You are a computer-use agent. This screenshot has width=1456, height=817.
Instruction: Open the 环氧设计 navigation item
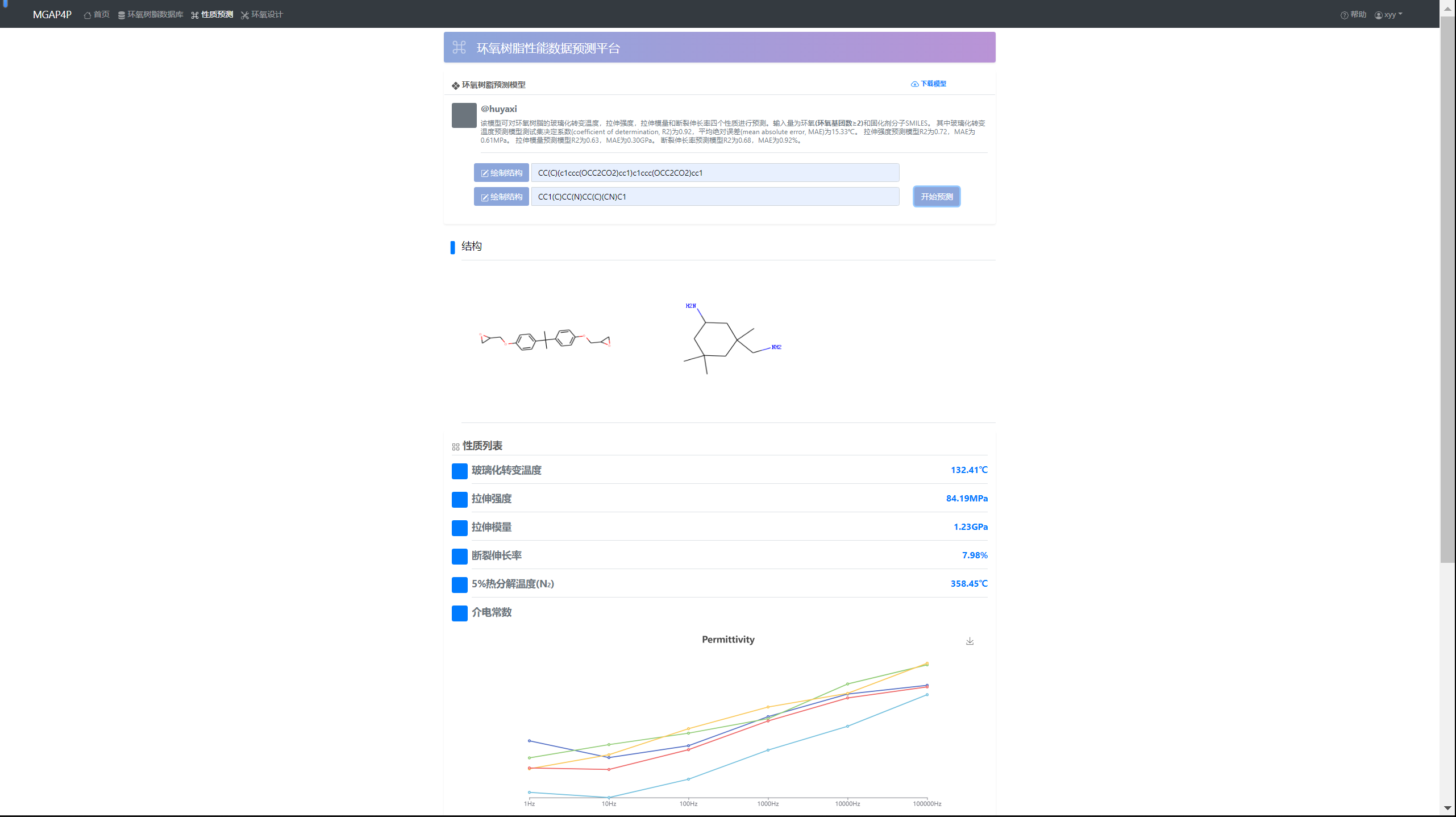(267, 15)
